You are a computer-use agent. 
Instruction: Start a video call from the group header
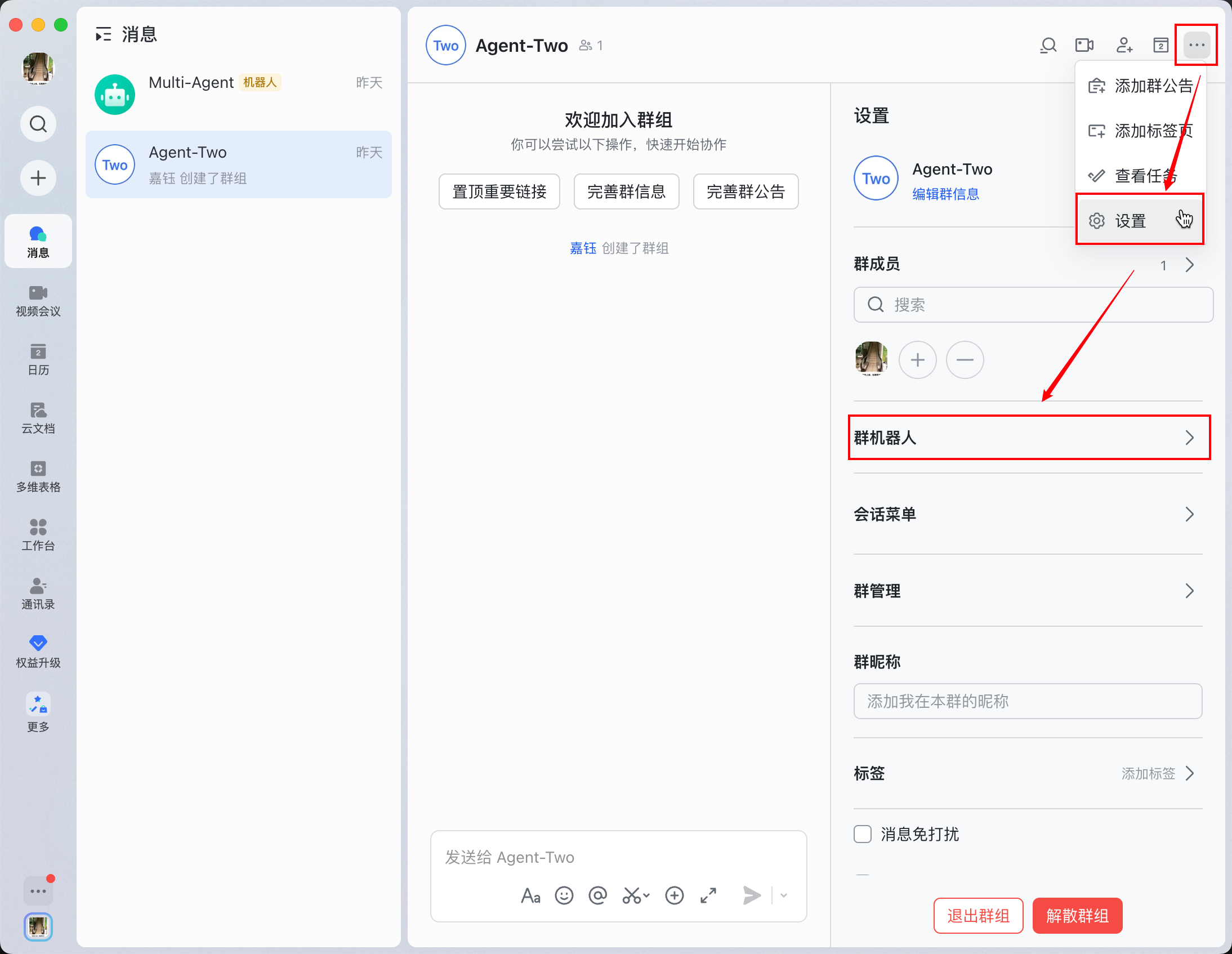pos(1084,45)
